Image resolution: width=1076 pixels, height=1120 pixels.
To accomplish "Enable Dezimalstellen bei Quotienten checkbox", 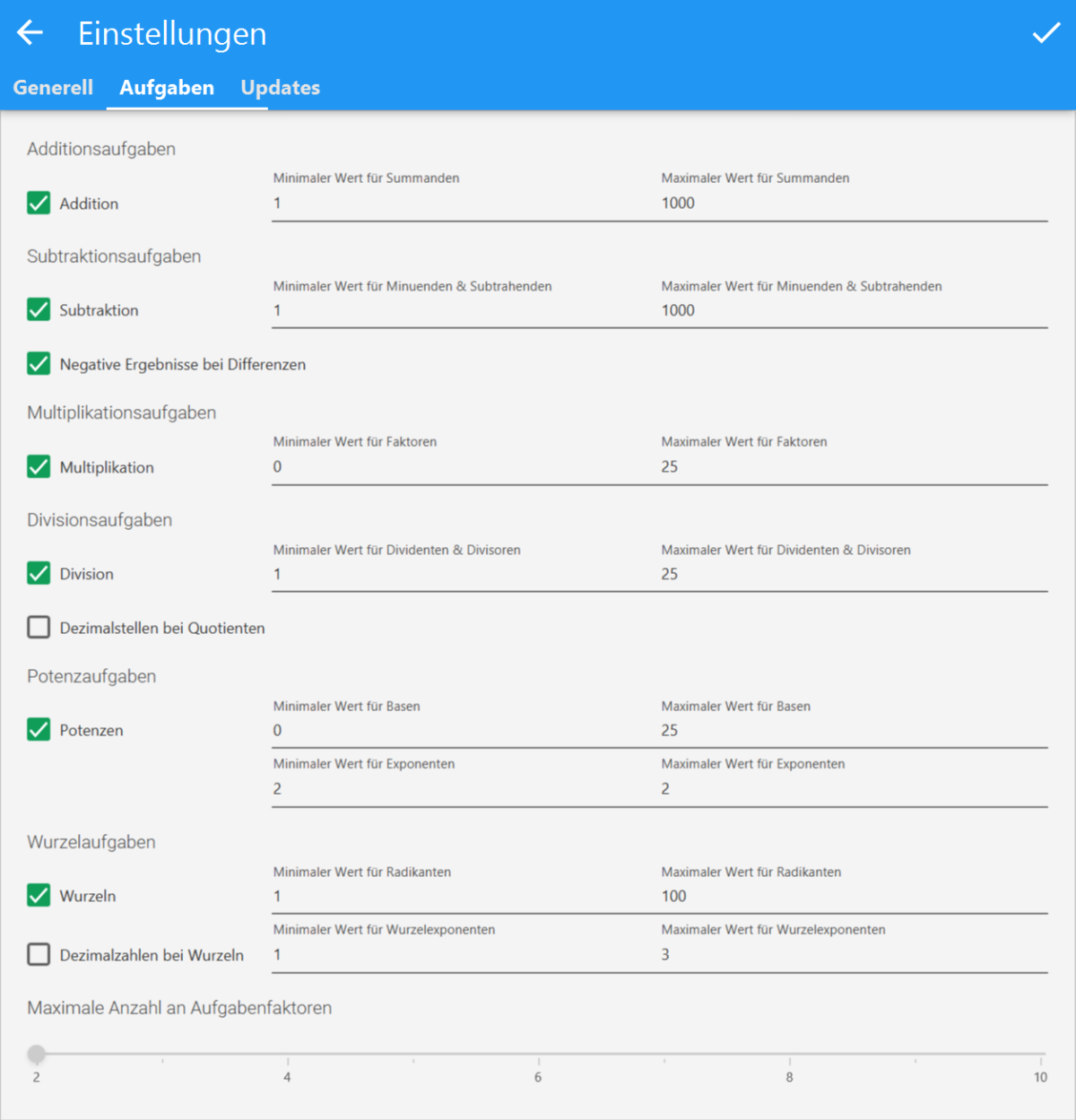I will [39, 628].
